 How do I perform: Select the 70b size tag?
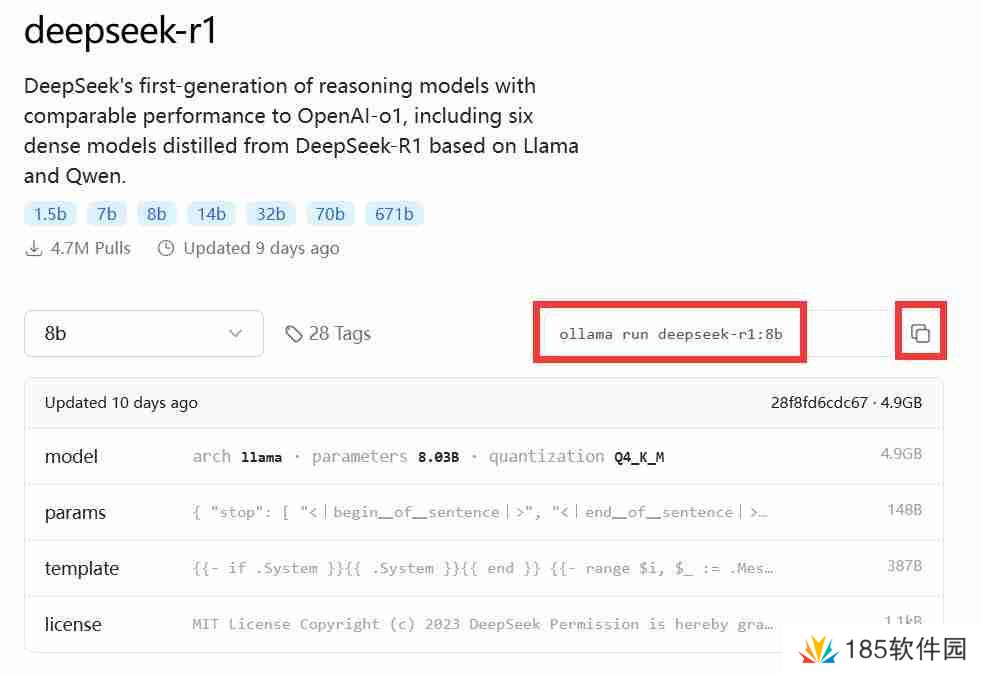click(329, 214)
